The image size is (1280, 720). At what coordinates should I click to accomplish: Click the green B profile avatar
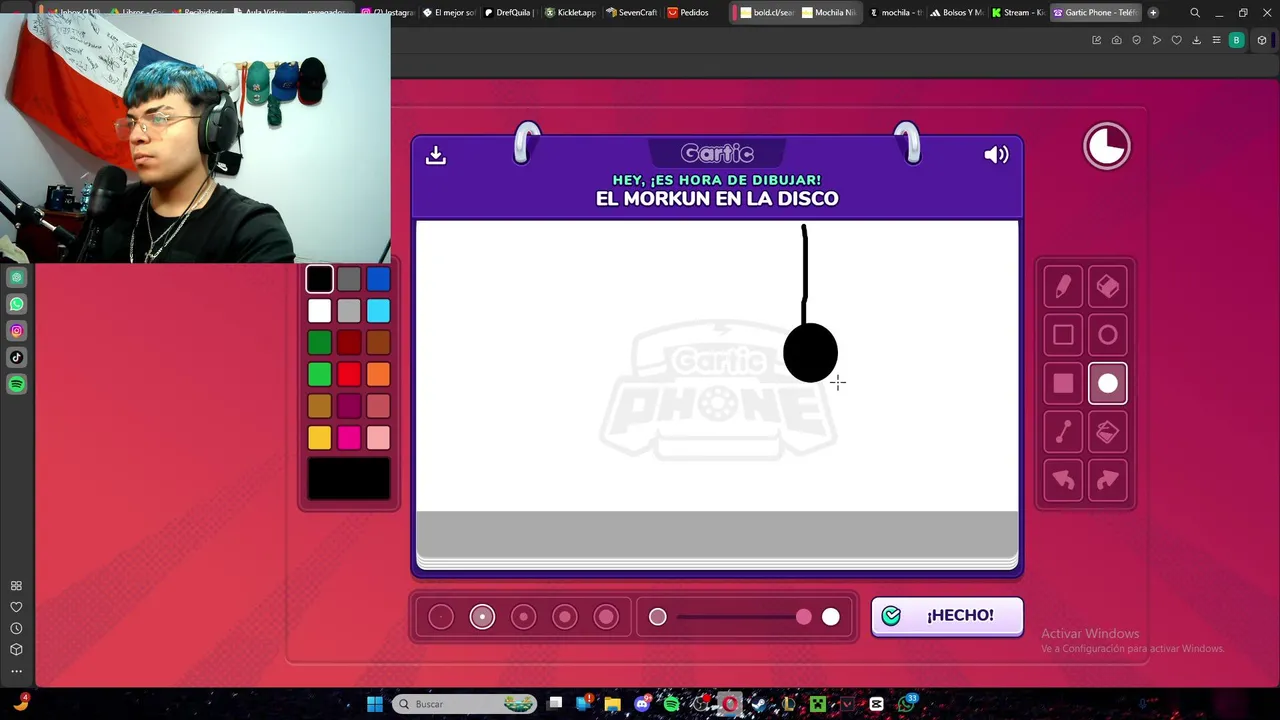click(1236, 40)
